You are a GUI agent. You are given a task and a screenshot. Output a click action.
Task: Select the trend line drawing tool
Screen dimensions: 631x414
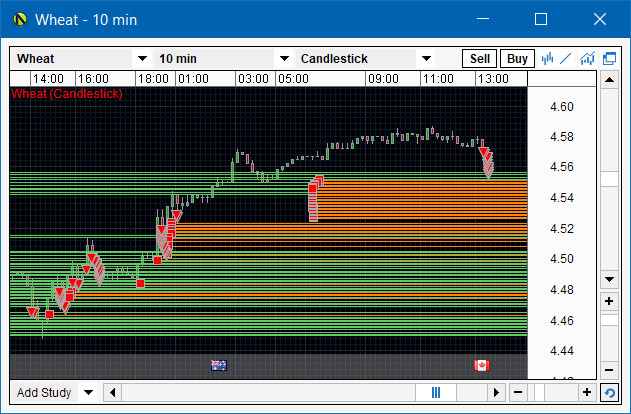coord(566,59)
